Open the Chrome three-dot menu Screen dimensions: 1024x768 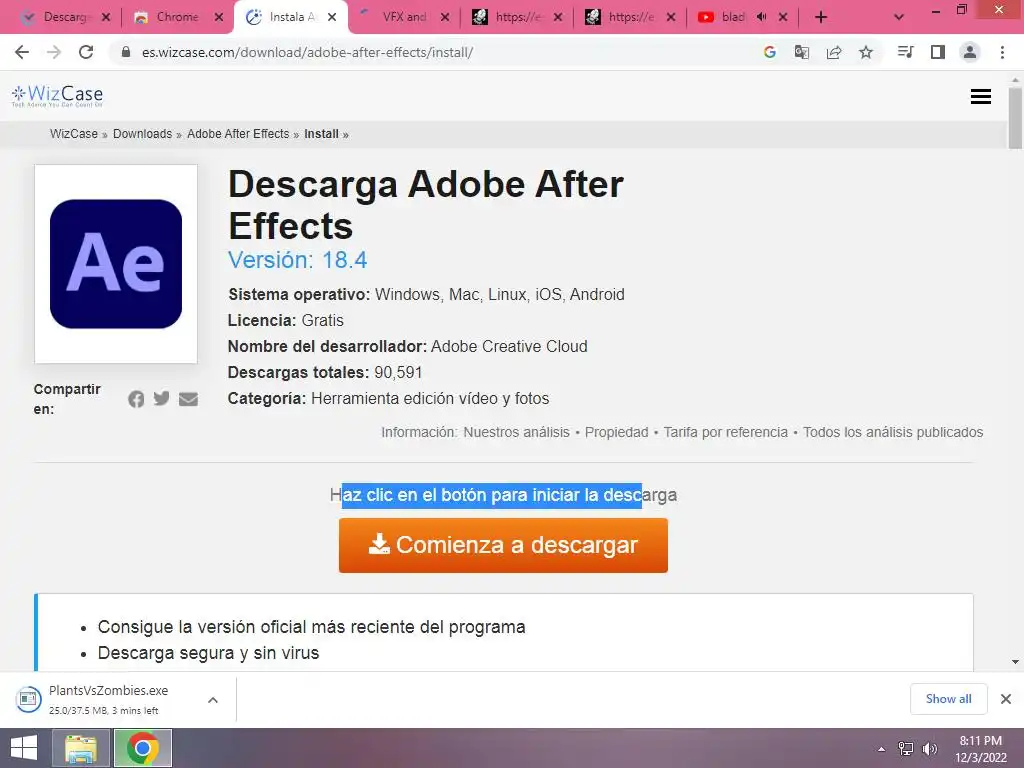(x=1002, y=52)
